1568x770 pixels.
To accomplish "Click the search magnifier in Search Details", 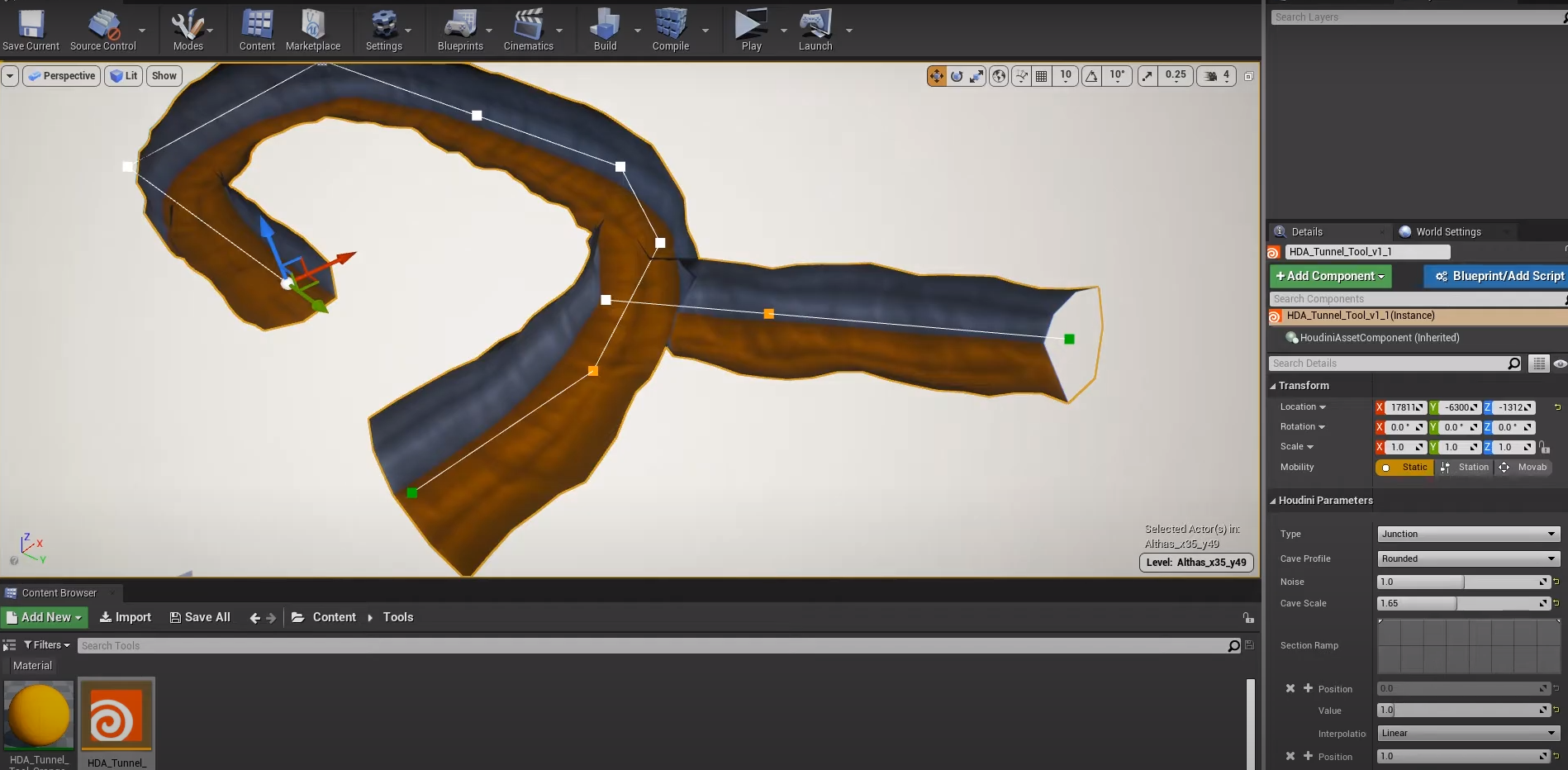I will click(x=1513, y=364).
